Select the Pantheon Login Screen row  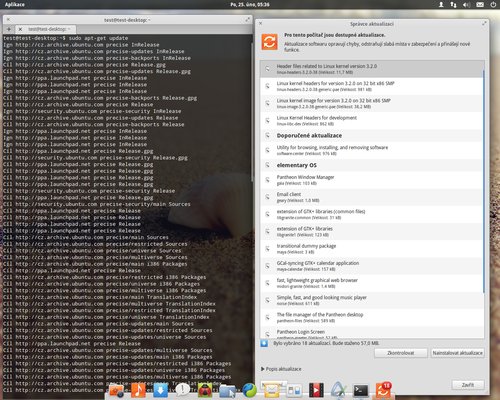[372, 332]
